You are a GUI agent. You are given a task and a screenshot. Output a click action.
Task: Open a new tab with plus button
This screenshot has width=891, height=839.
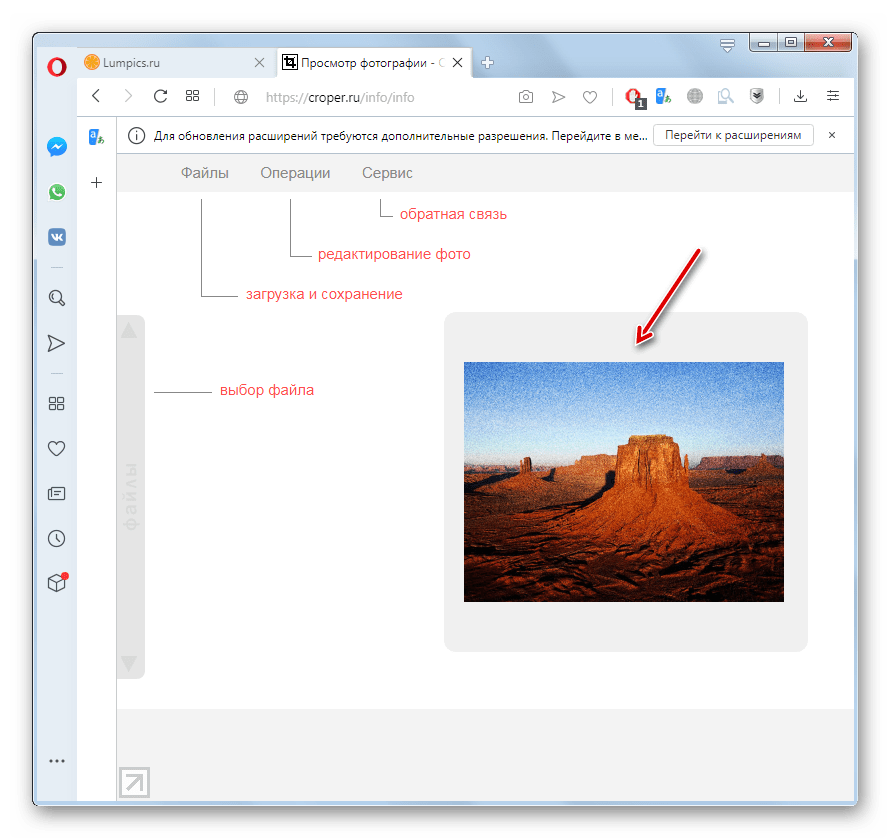click(487, 63)
